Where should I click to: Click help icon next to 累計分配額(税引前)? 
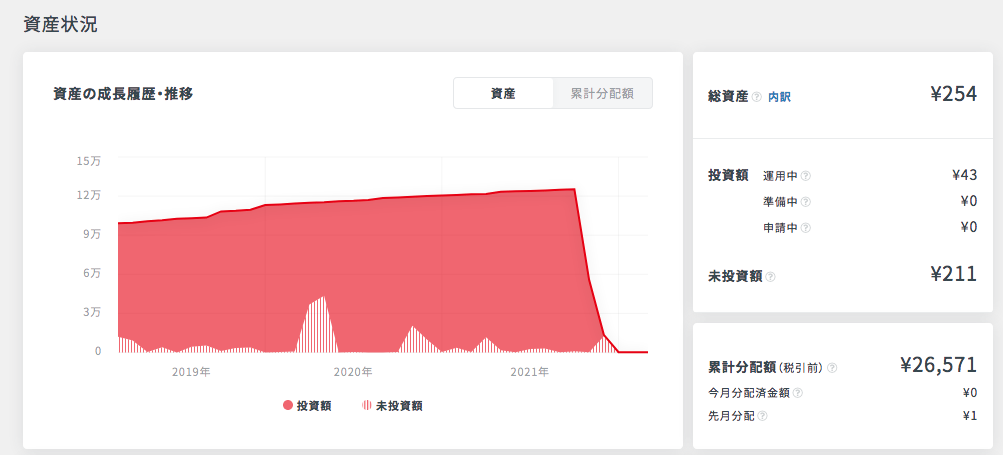832,368
